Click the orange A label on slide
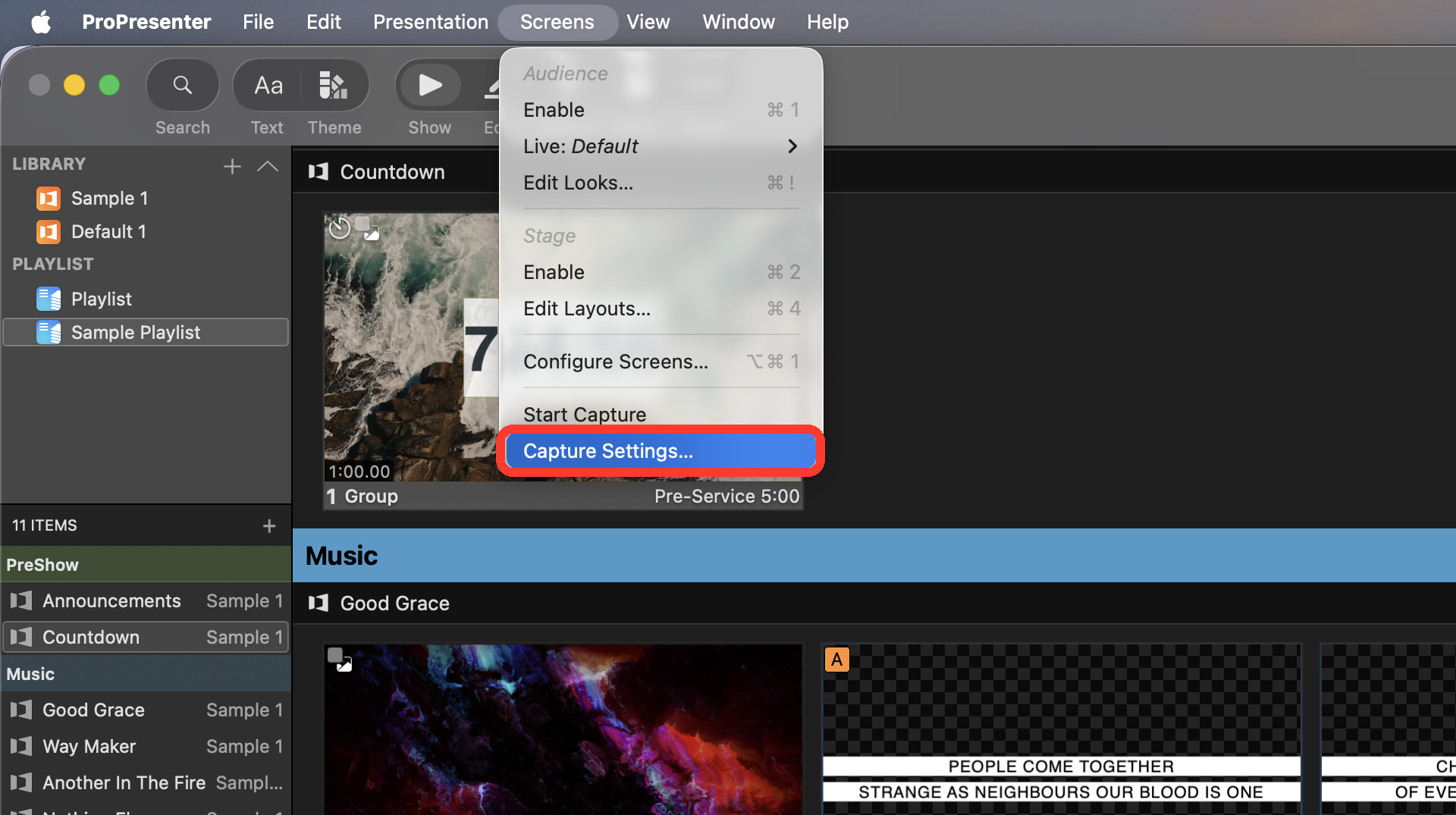This screenshot has height=815, width=1456. click(x=837, y=660)
